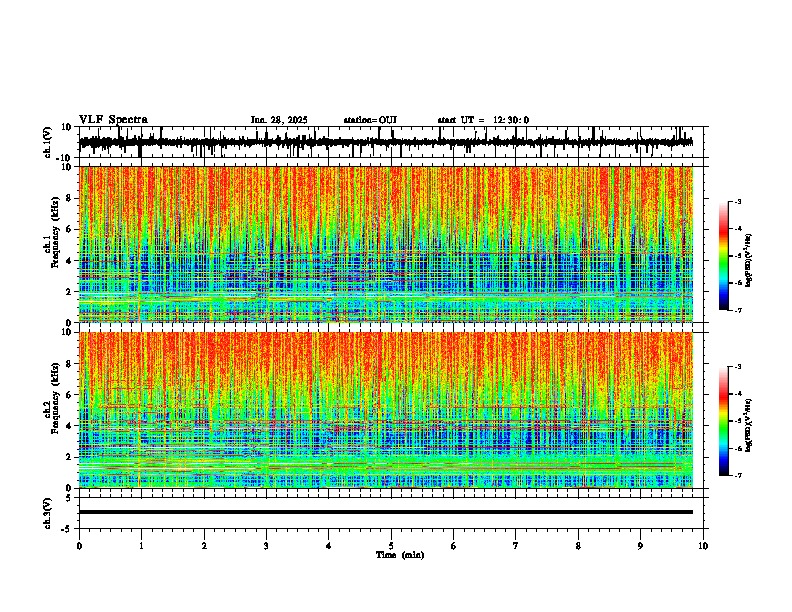Click the "3" minute tick label
792x612 pixels.
click(x=266, y=546)
